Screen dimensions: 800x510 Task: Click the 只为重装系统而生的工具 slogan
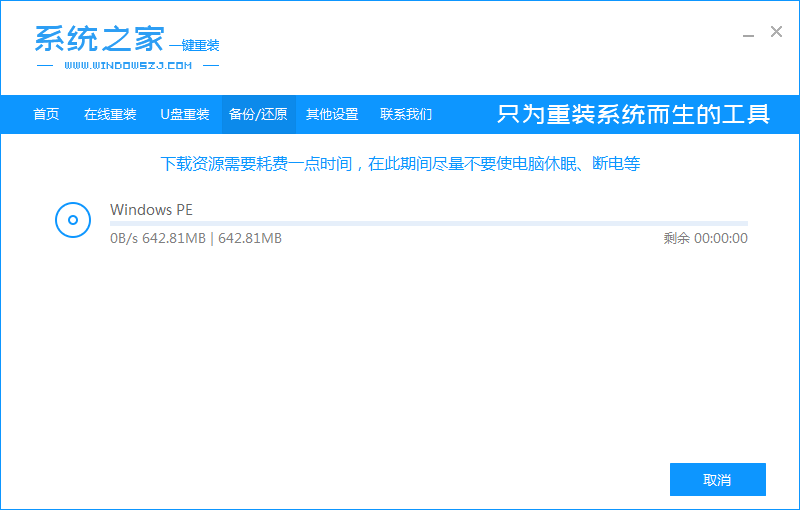633,114
